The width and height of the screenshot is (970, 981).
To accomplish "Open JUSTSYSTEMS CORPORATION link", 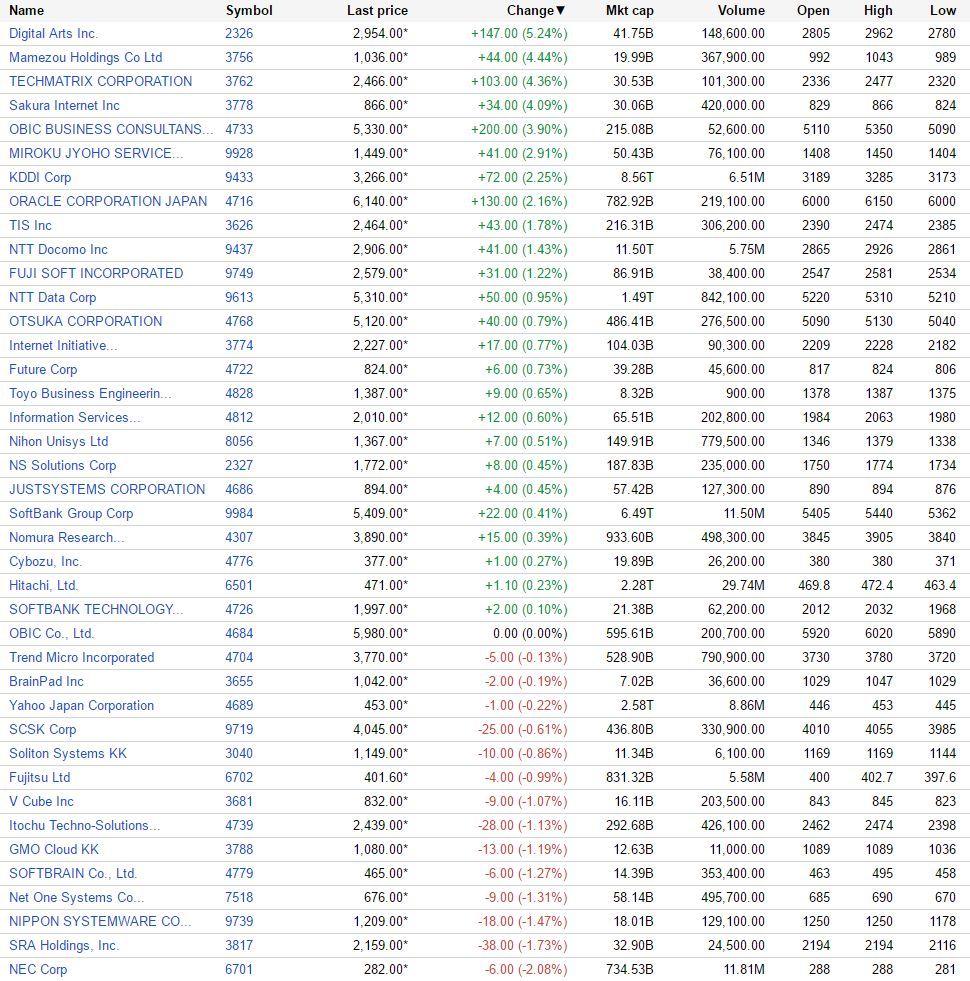I will pyautogui.click(x=107, y=489).
